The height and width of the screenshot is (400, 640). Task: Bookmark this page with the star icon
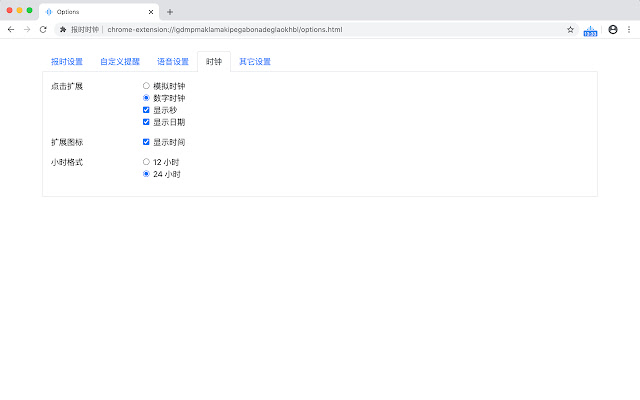pos(570,30)
